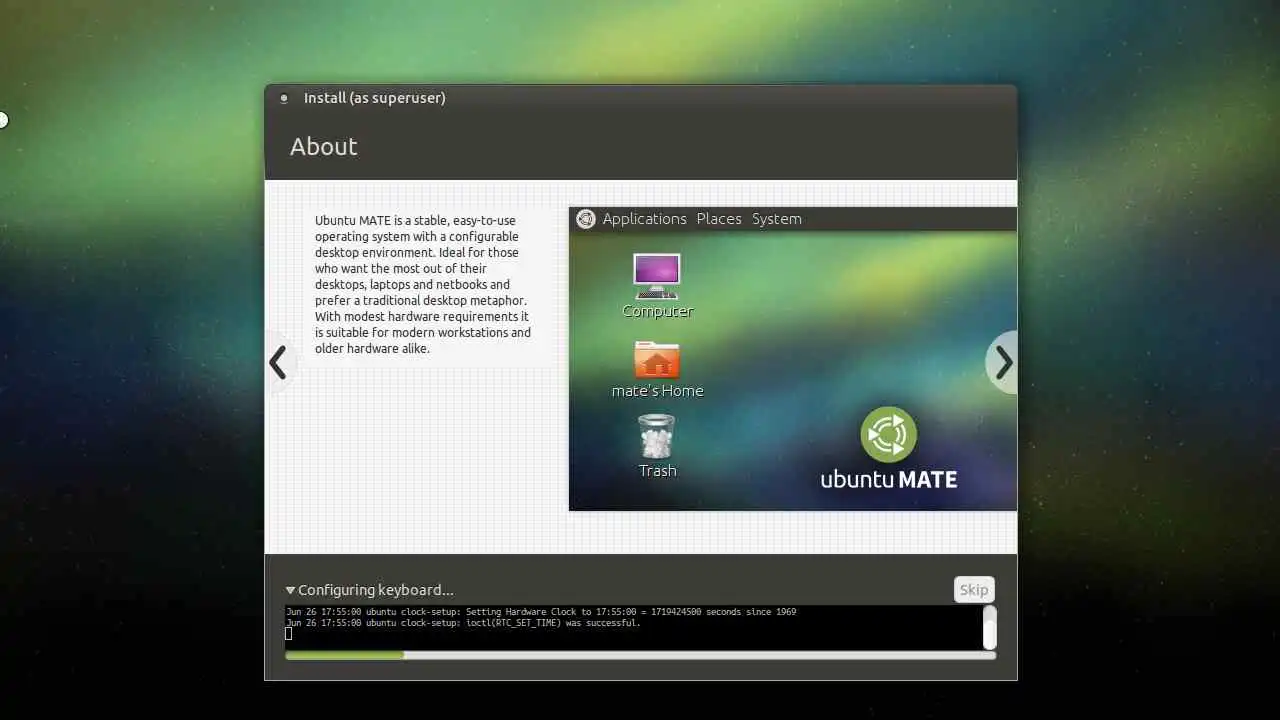Screen dimensions: 1280x720
Task: Click the mate's Home folder icon
Action: [x=657, y=359]
